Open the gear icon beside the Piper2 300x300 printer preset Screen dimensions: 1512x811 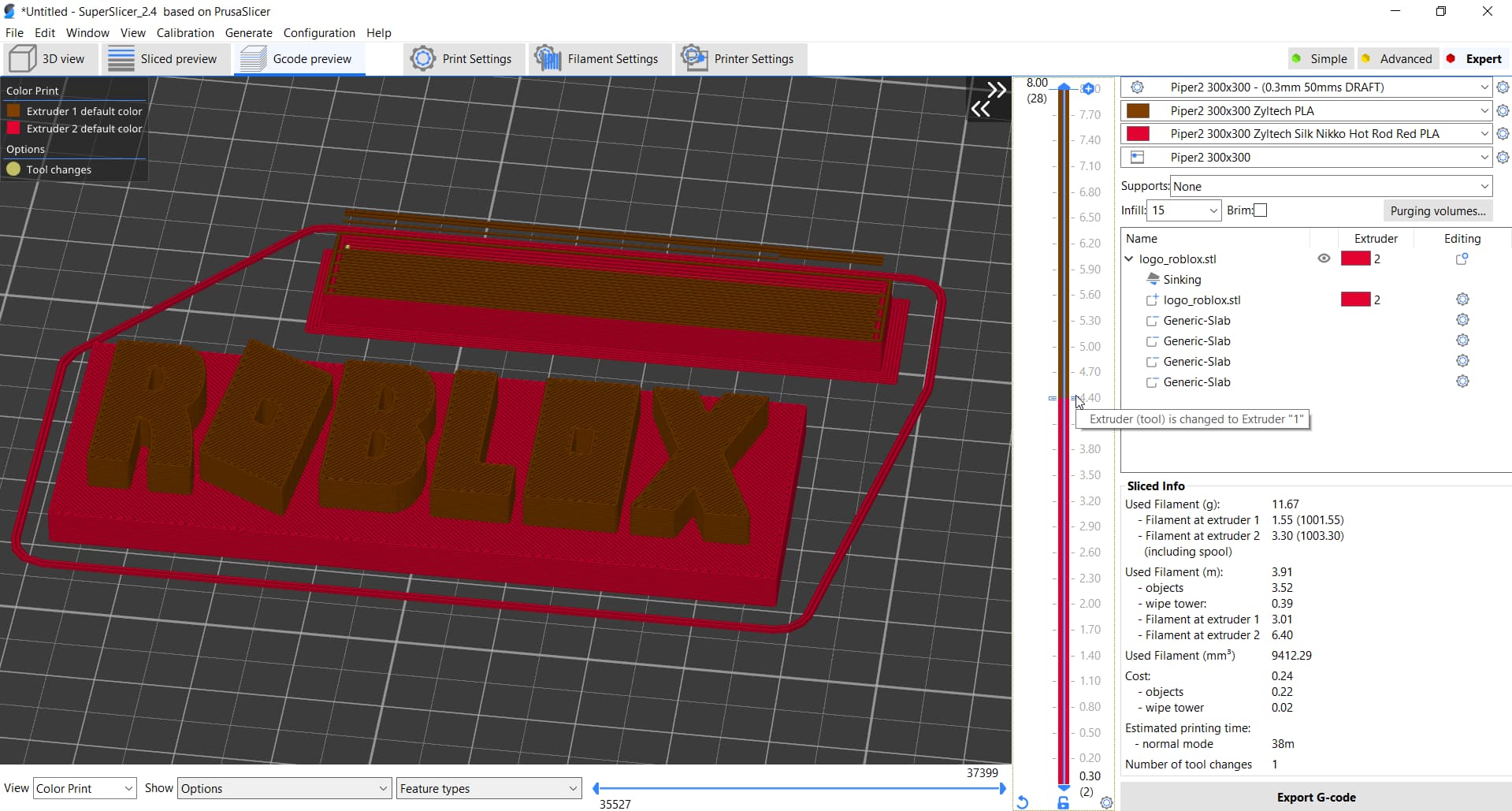click(1503, 158)
